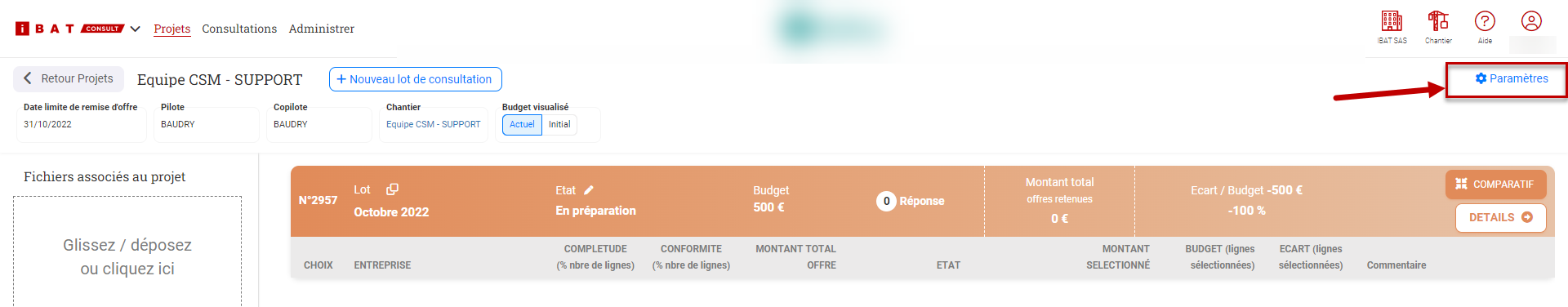Open the user account profile icon

(x=1531, y=21)
